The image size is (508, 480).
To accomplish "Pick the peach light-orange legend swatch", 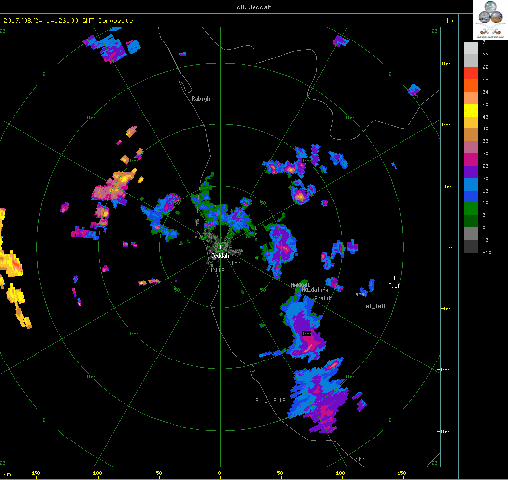I will point(471,98).
